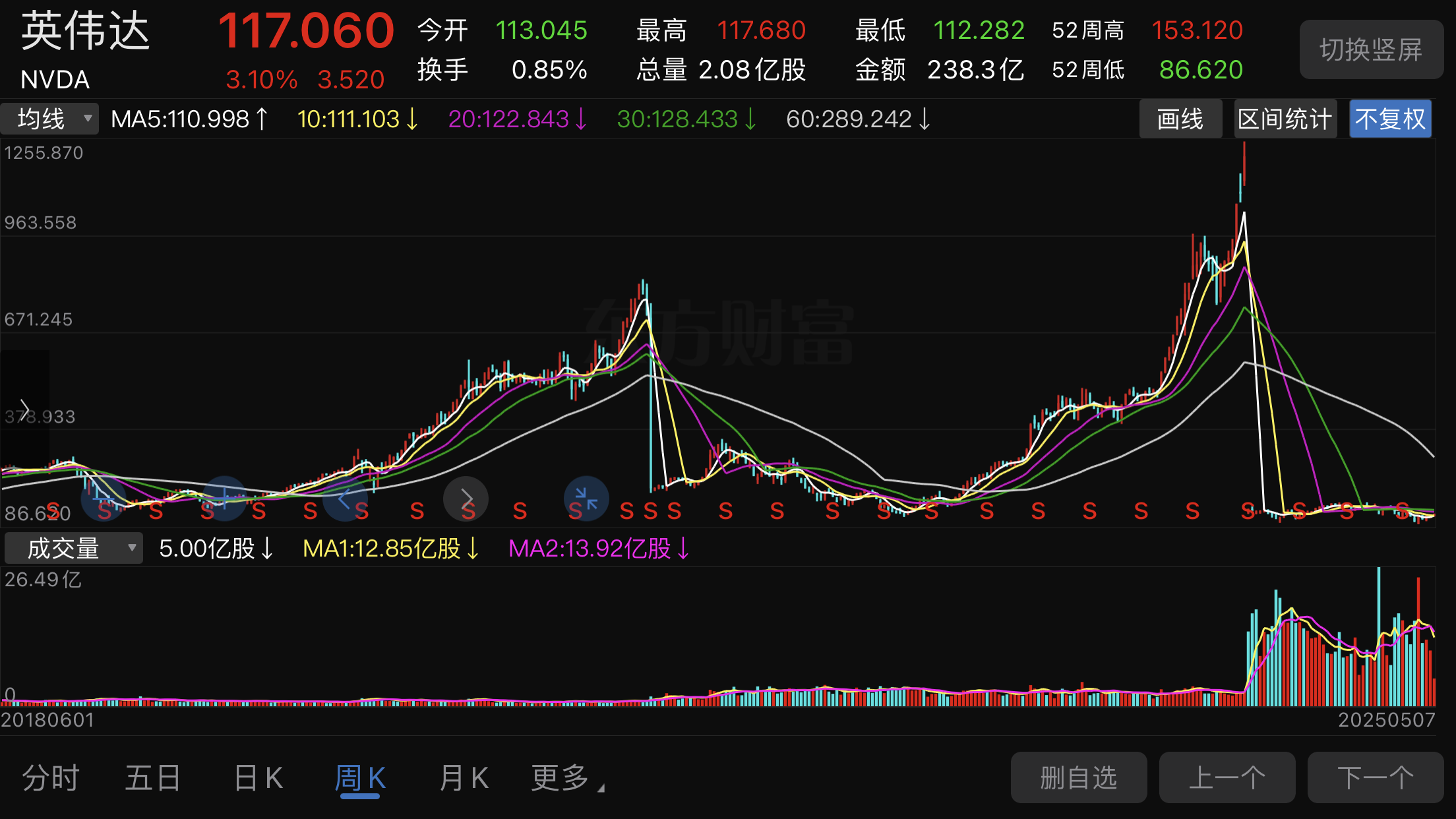Tap the 最高 value 117.680
The height and width of the screenshot is (819, 1456).
(x=761, y=30)
